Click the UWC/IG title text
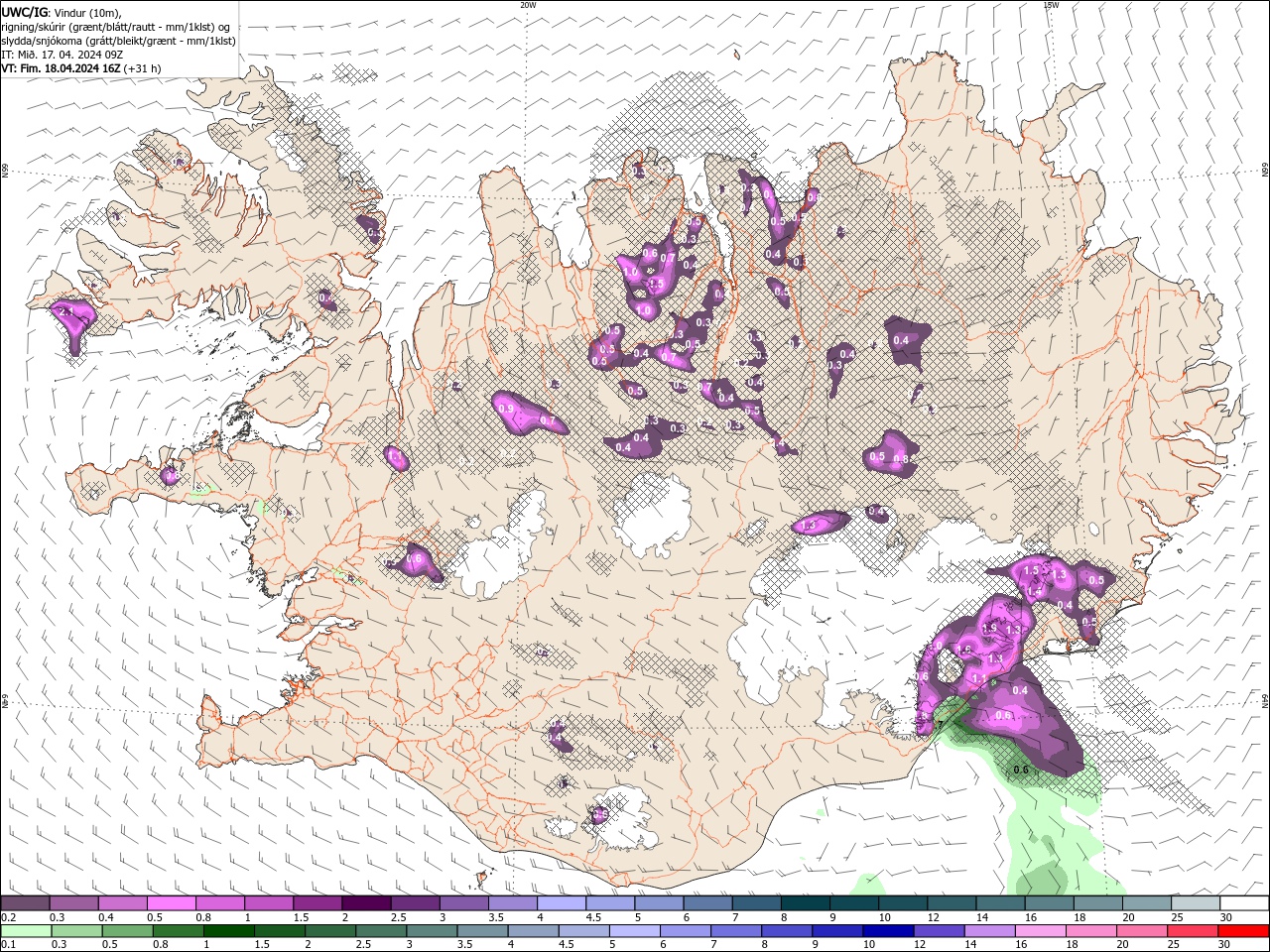1270x952 pixels. tap(25, 12)
